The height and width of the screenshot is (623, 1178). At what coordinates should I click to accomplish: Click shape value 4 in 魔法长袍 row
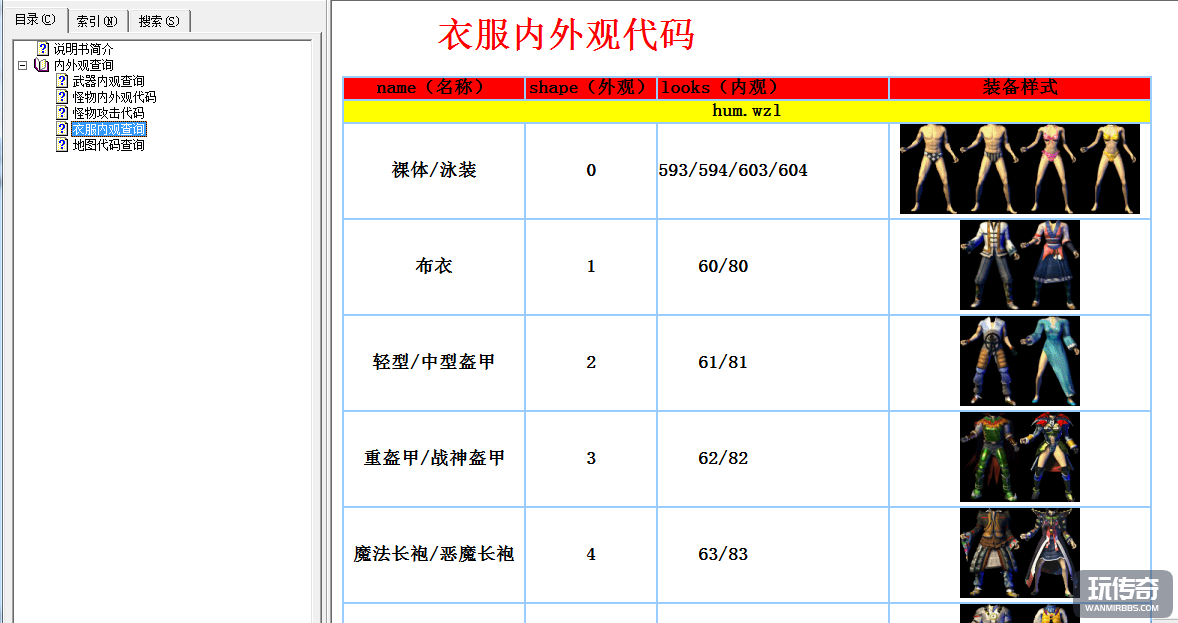pos(591,555)
